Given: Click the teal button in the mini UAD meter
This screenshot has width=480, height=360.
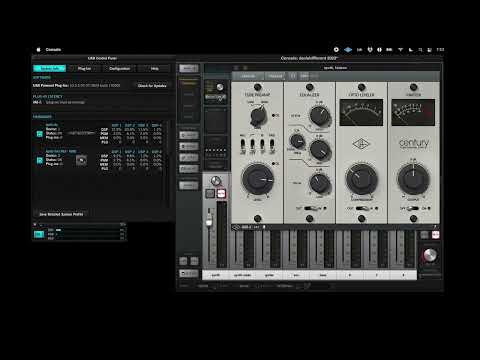Looking at the screenshot, I should [x=39, y=234].
